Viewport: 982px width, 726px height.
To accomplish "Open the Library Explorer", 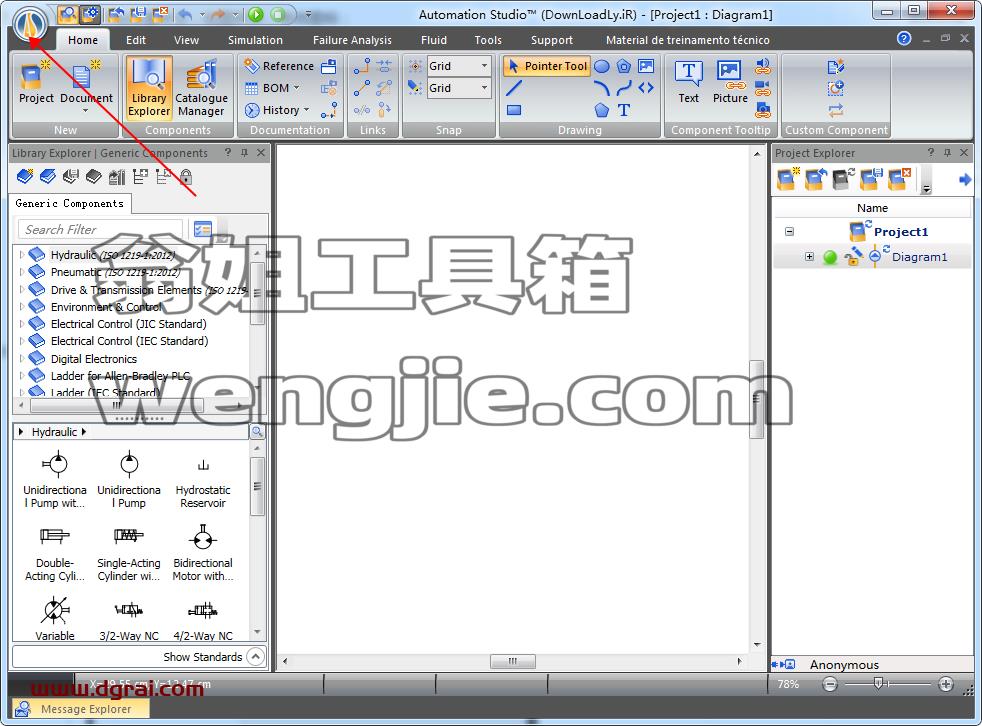I will click(x=148, y=88).
